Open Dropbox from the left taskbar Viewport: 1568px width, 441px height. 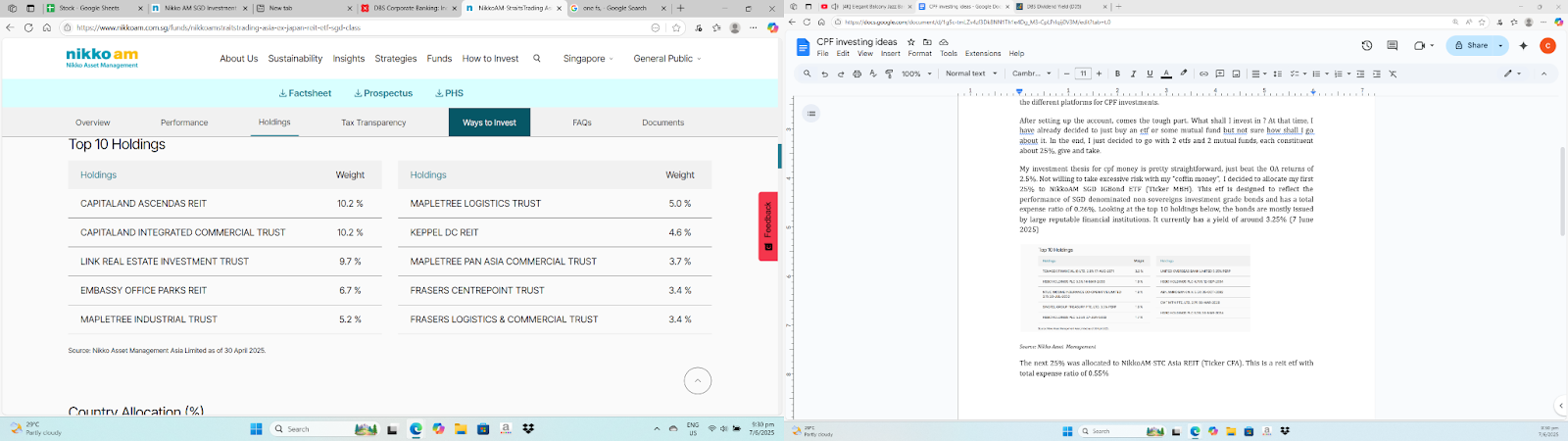tap(528, 429)
